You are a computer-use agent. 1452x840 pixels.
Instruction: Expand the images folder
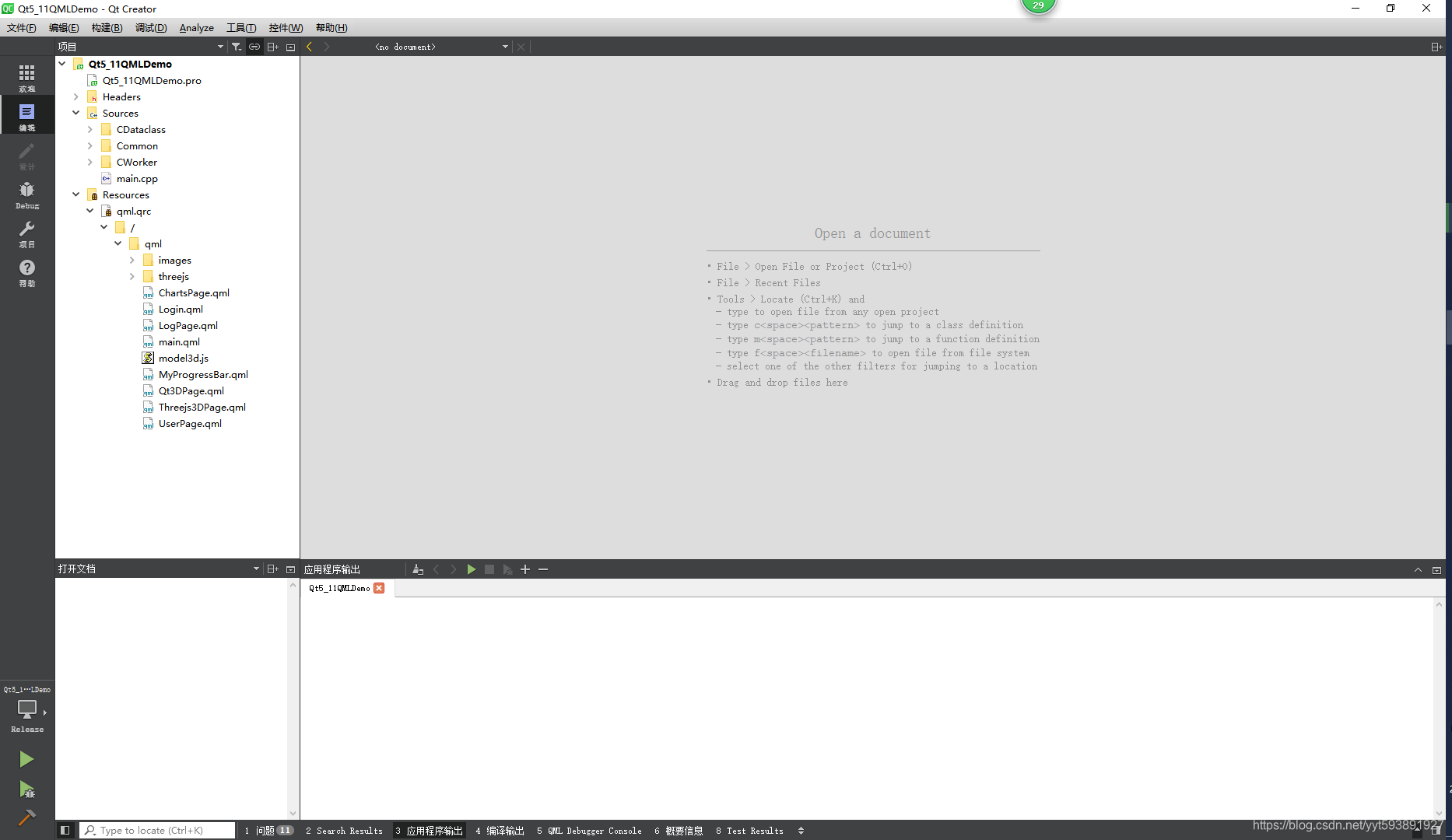[132, 260]
